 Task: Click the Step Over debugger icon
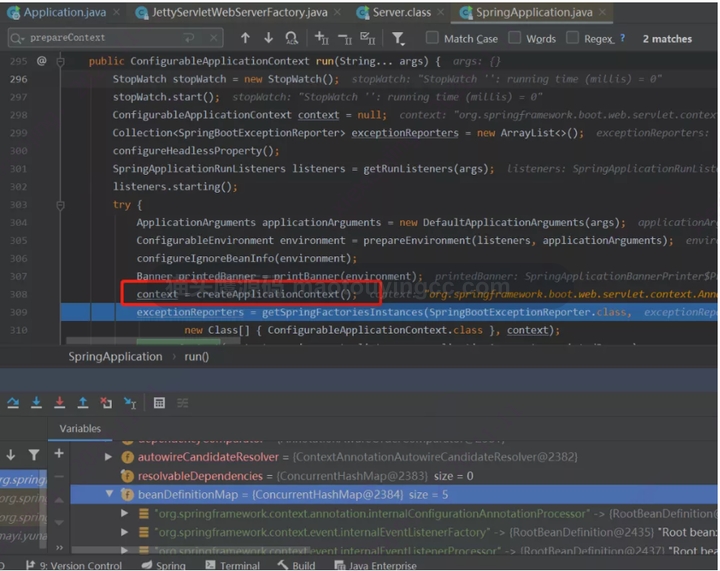tap(13, 403)
